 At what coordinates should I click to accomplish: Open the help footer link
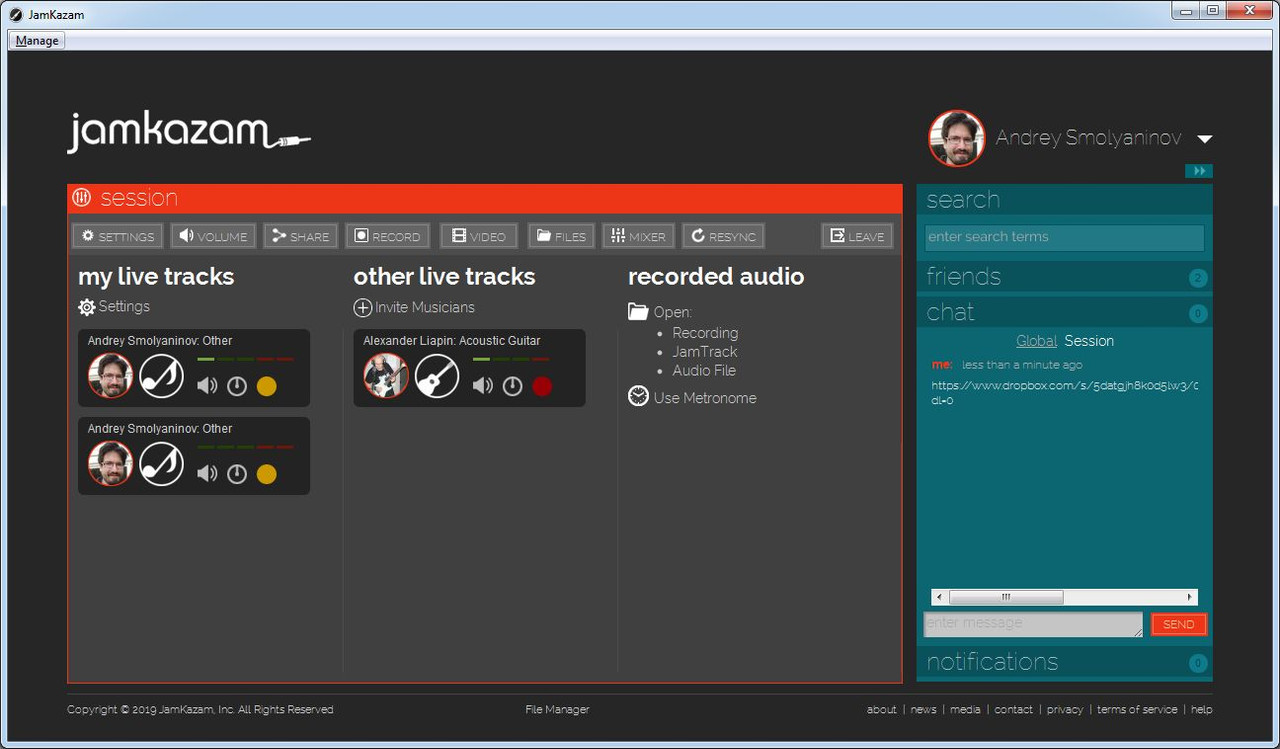coord(1201,710)
